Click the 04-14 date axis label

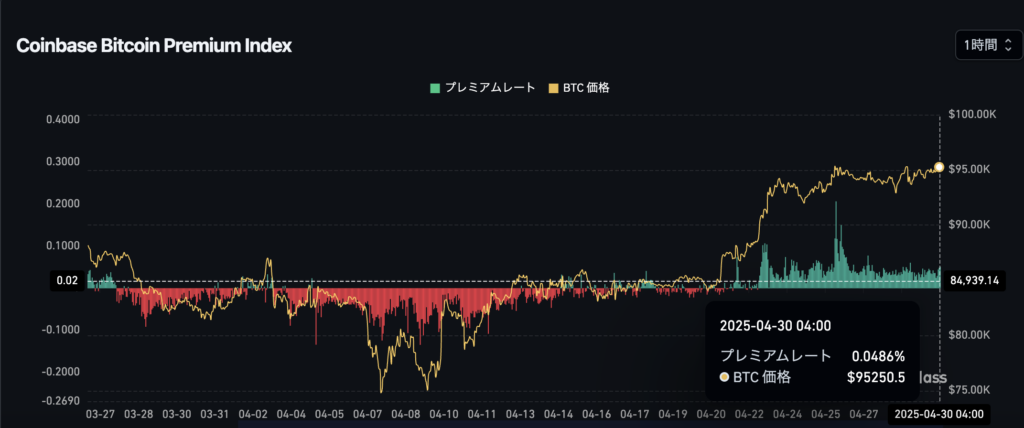(x=558, y=414)
